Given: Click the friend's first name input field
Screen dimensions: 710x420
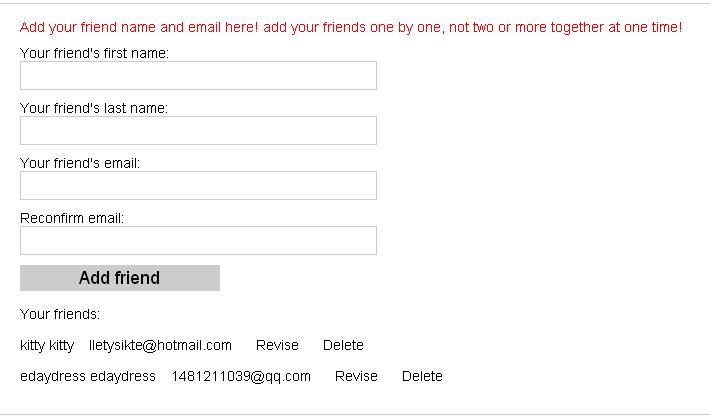Looking at the screenshot, I should (198, 76).
